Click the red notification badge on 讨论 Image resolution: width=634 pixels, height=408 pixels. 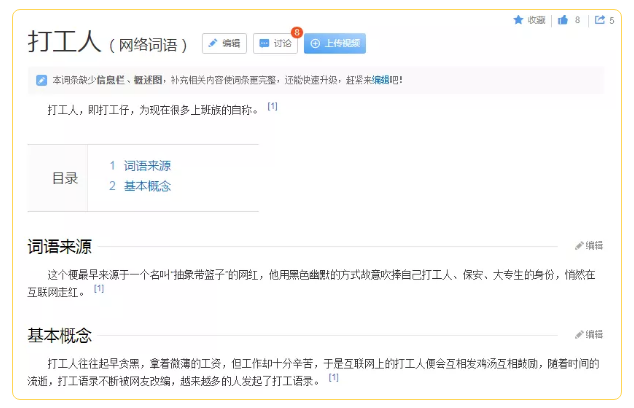pyautogui.click(x=296, y=33)
